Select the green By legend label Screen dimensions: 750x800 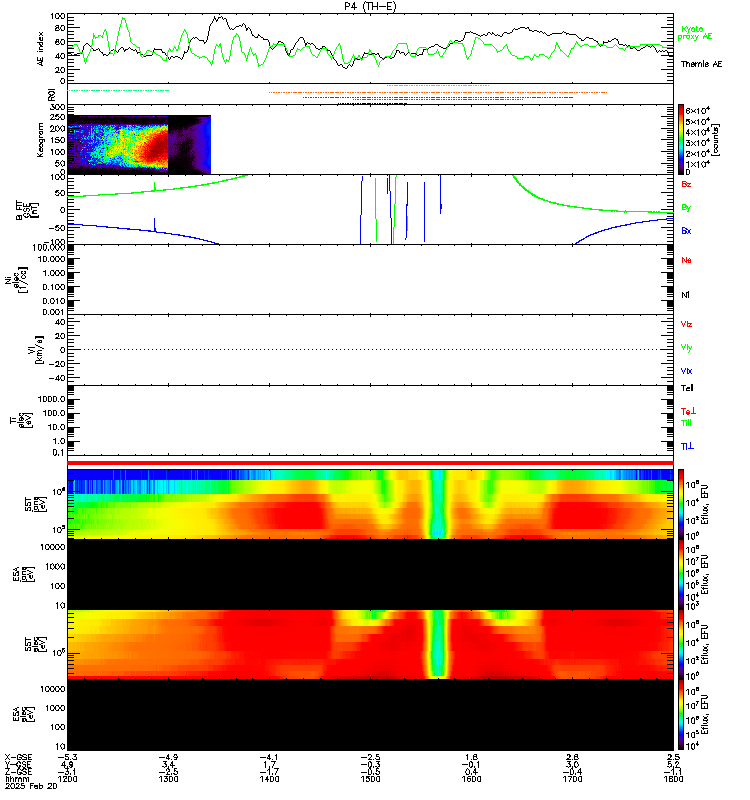pos(686,208)
